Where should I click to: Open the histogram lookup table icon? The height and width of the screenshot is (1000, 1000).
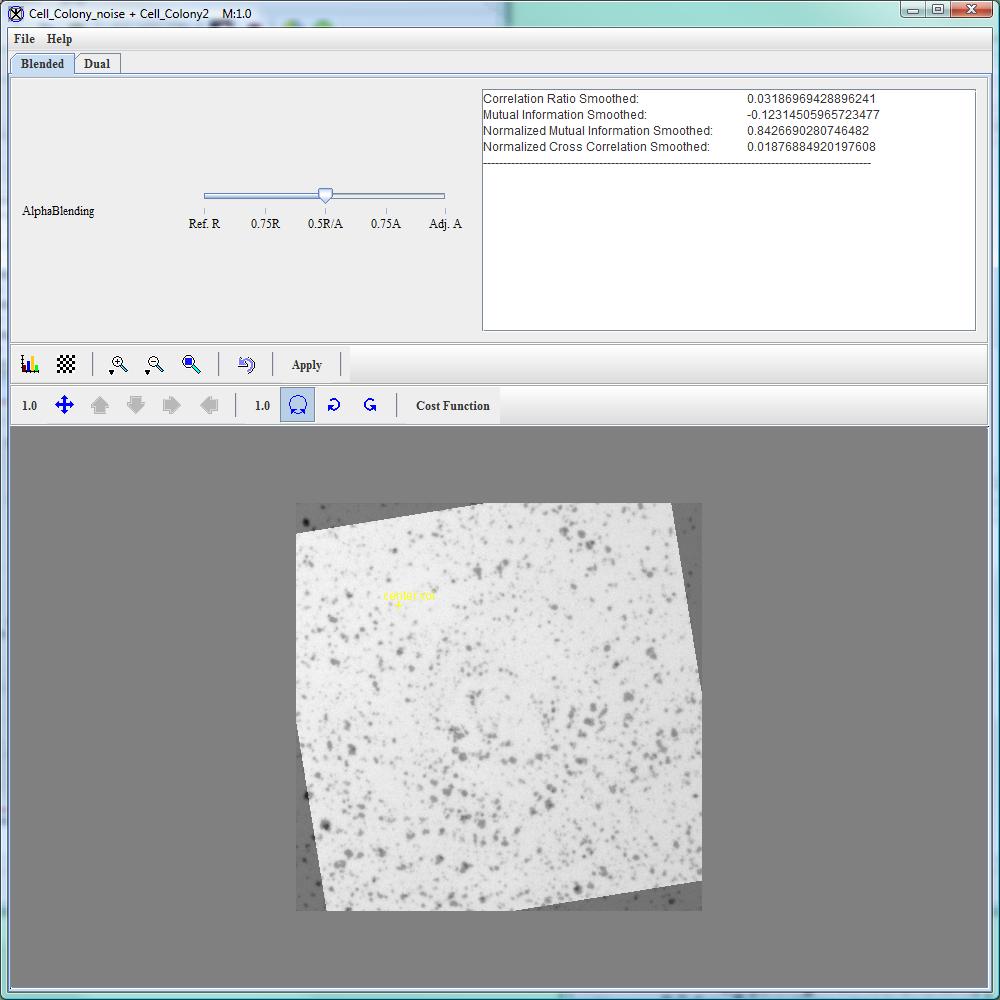coord(30,365)
